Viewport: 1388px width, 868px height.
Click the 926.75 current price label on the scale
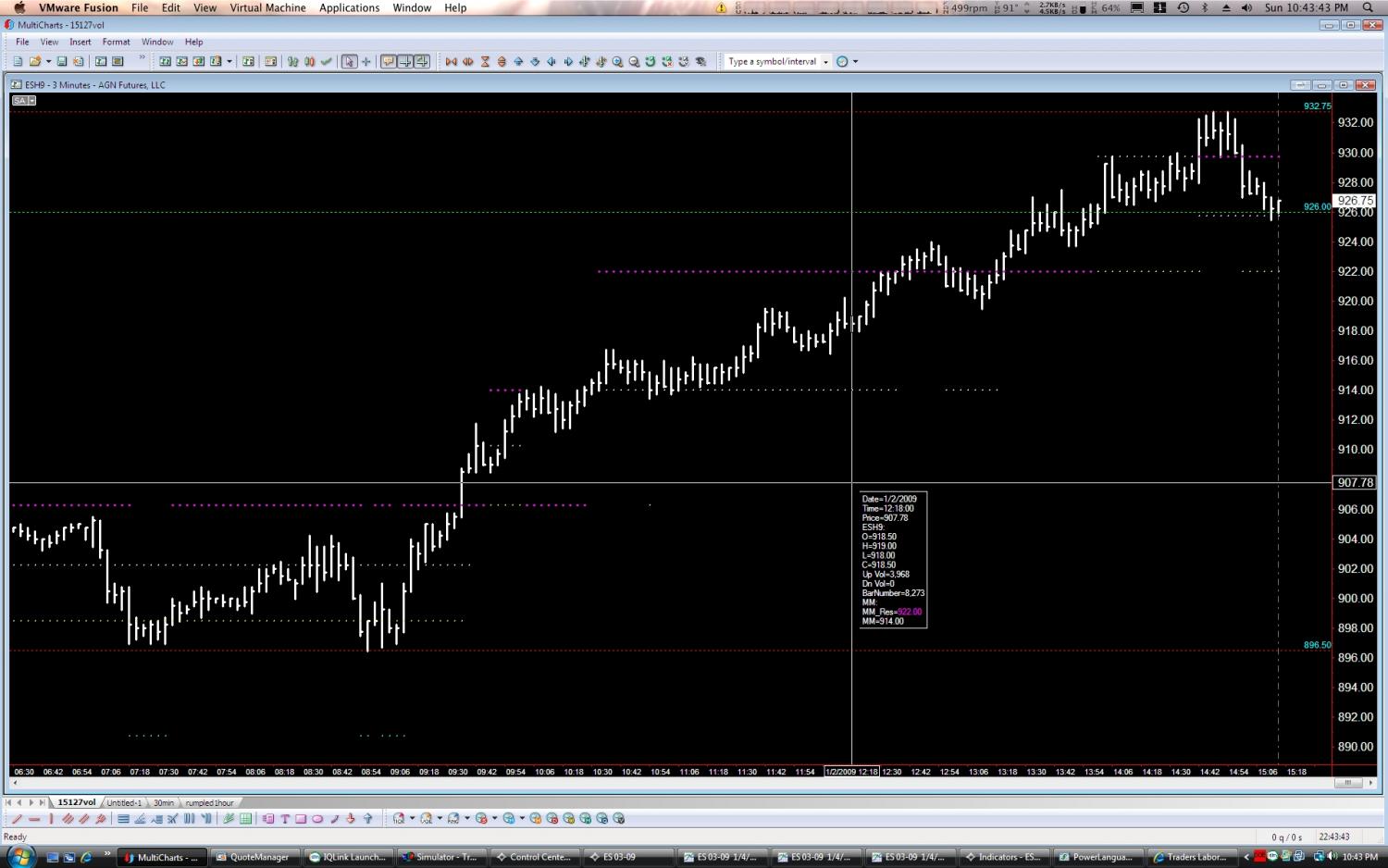[1356, 200]
